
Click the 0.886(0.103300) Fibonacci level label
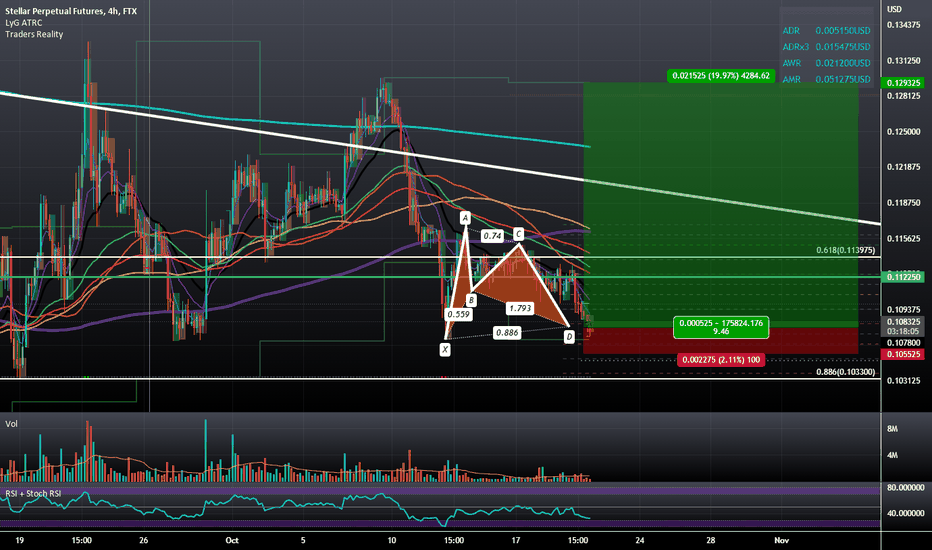coord(845,372)
